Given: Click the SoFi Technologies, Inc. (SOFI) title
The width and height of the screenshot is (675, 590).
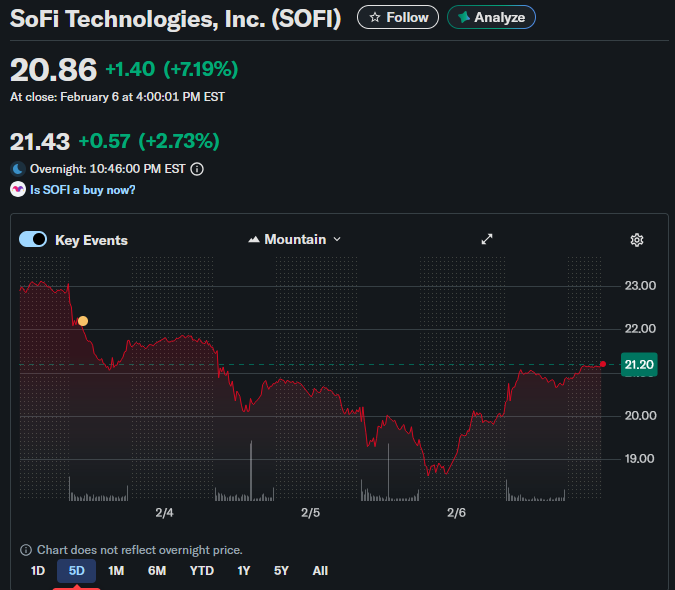Looking at the screenshot, I should point(175,19).
